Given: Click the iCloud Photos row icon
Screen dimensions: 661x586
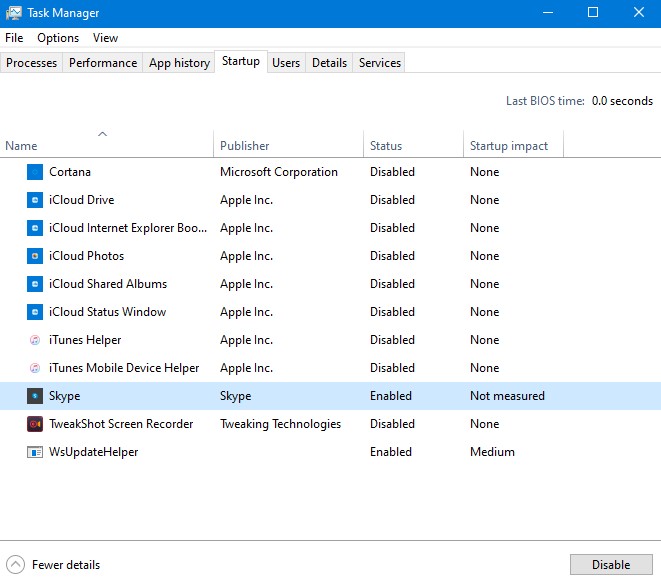Looking at the screenshot, I should click(x=35, y=256).
